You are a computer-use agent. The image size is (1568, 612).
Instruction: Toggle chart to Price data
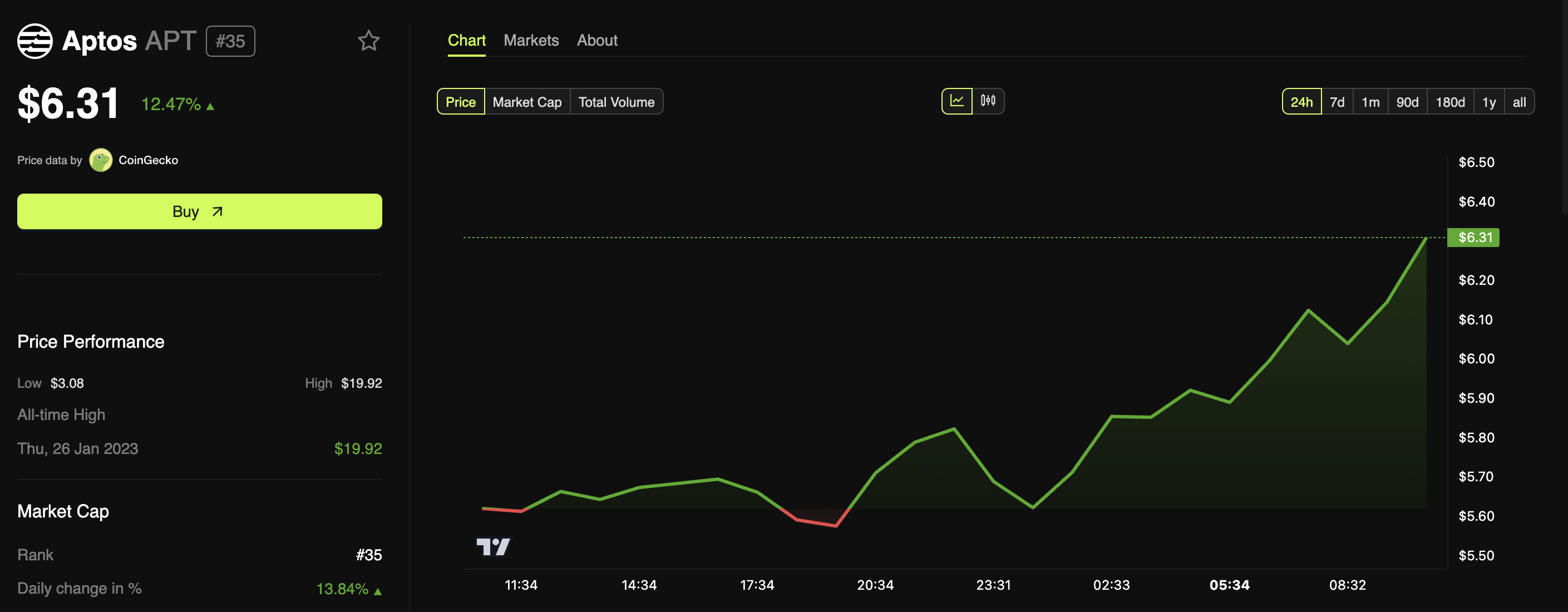pos(460,102)
